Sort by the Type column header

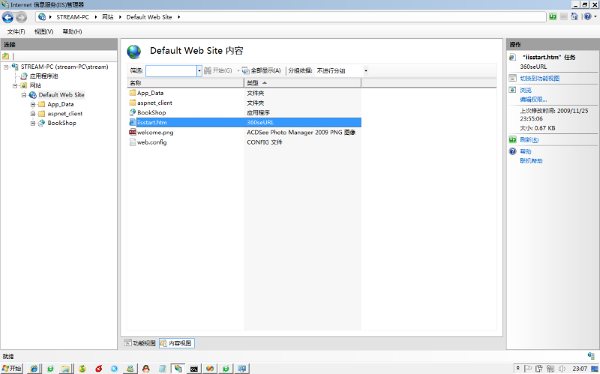302,83
